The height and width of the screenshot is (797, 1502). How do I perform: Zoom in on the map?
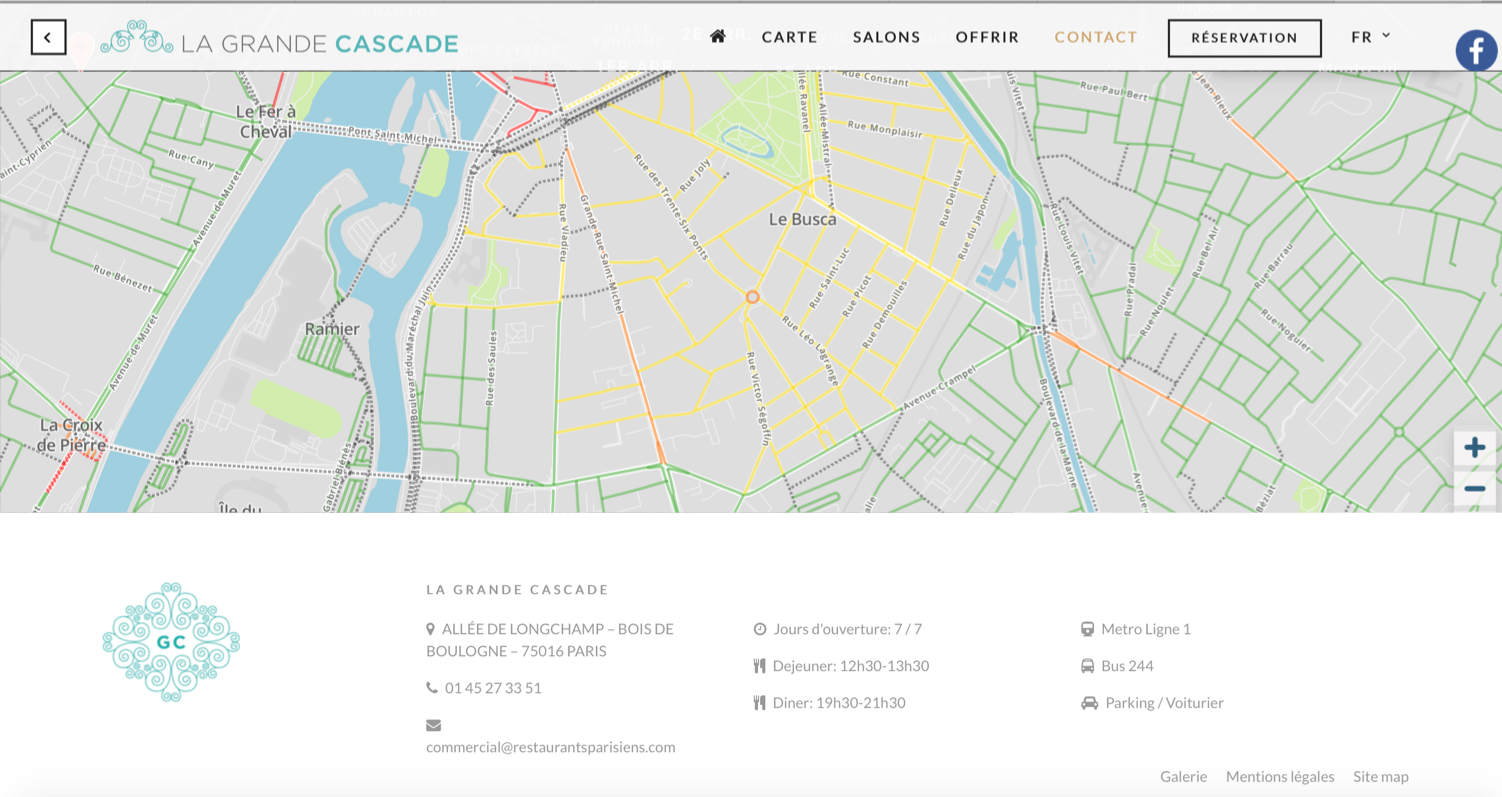tap(1474, 447)
